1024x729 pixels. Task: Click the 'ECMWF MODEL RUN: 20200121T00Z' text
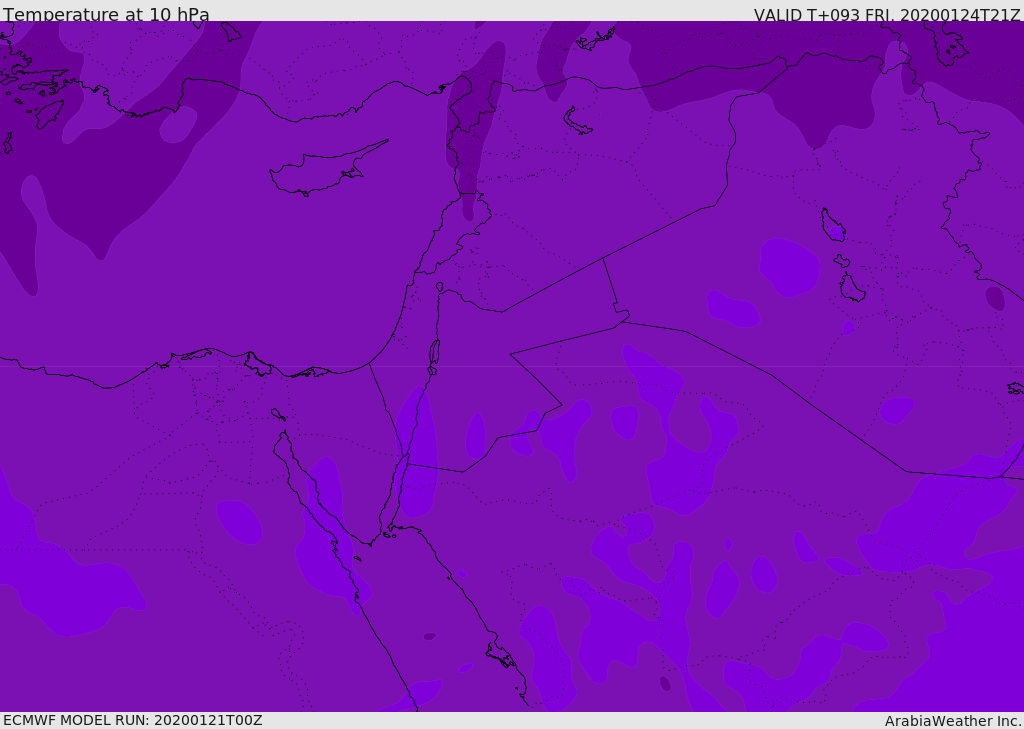click(133, 720)
